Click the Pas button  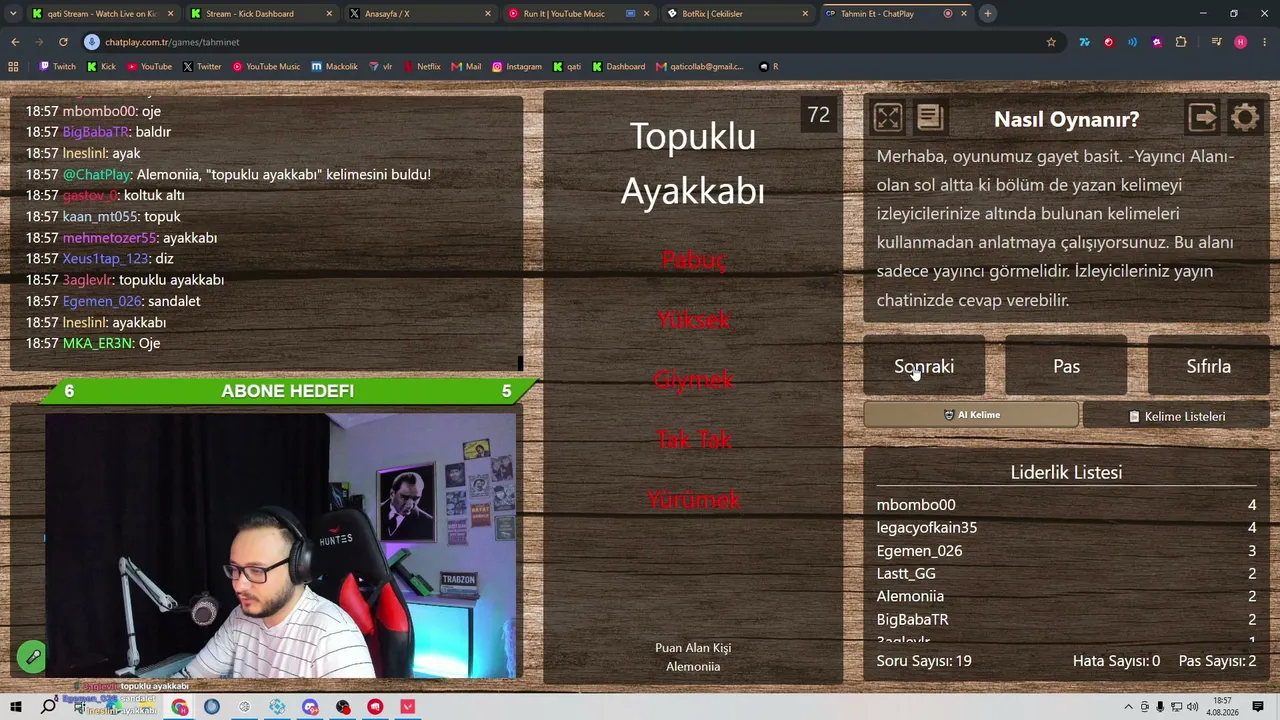click(1066, 366)
